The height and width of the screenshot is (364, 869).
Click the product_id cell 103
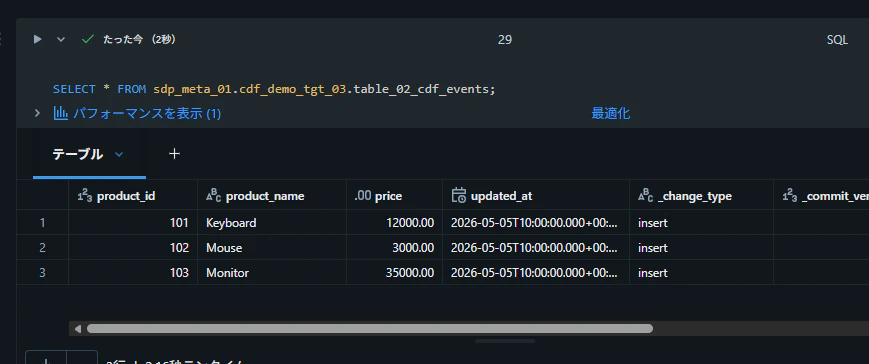pyautogui.click(x=133, y=273)
